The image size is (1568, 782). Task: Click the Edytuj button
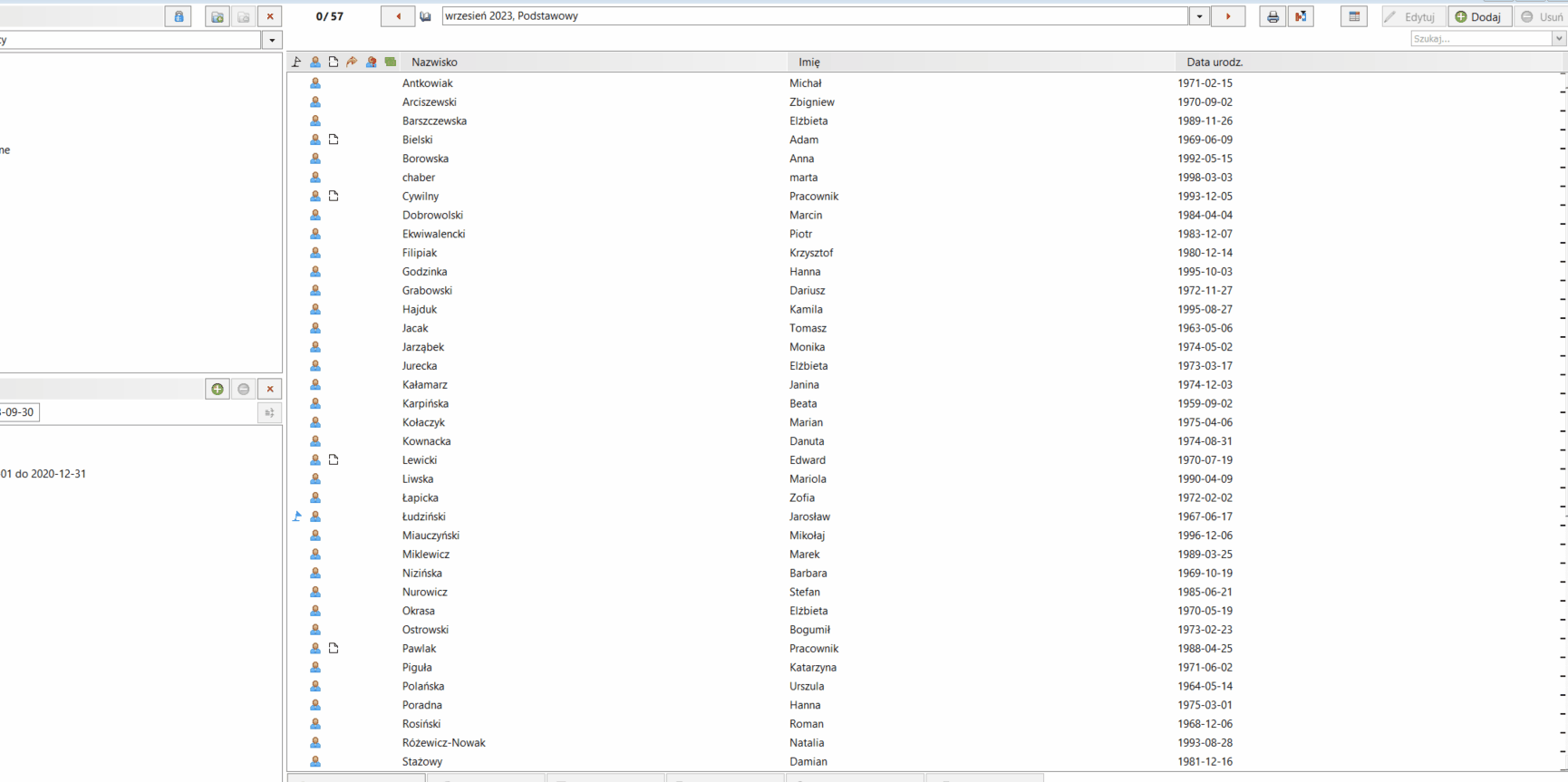click(x=1412, y=16)
